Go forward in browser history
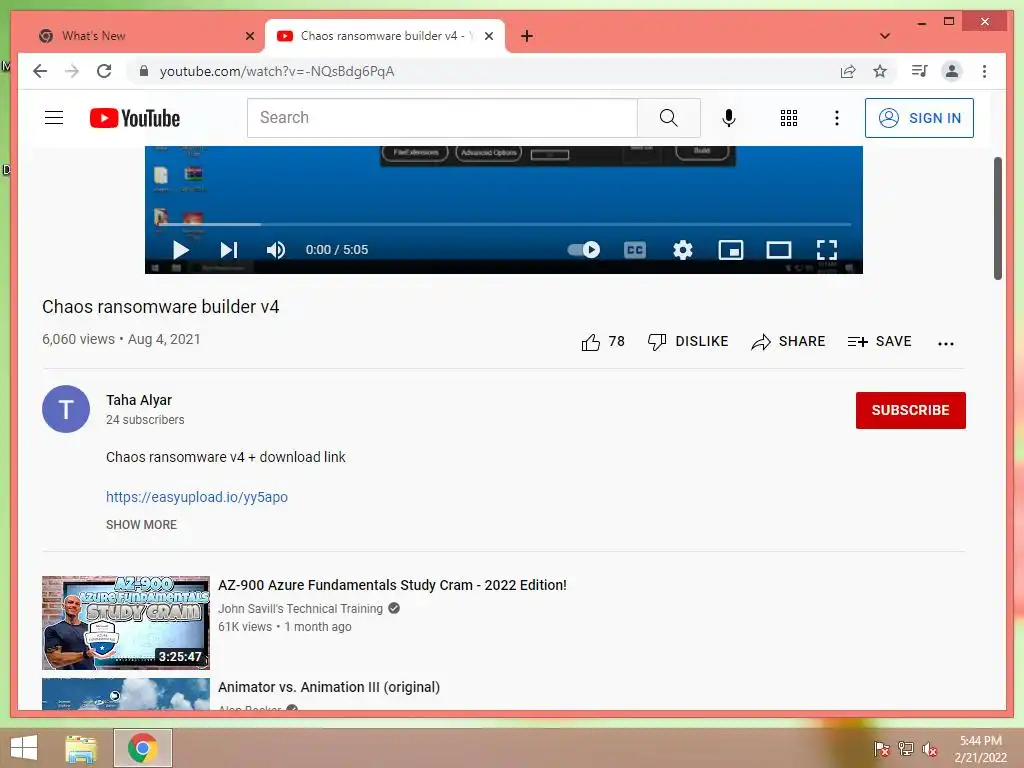Image resolution: width=1024 pixels, height=768 pixels. point(72,71)
